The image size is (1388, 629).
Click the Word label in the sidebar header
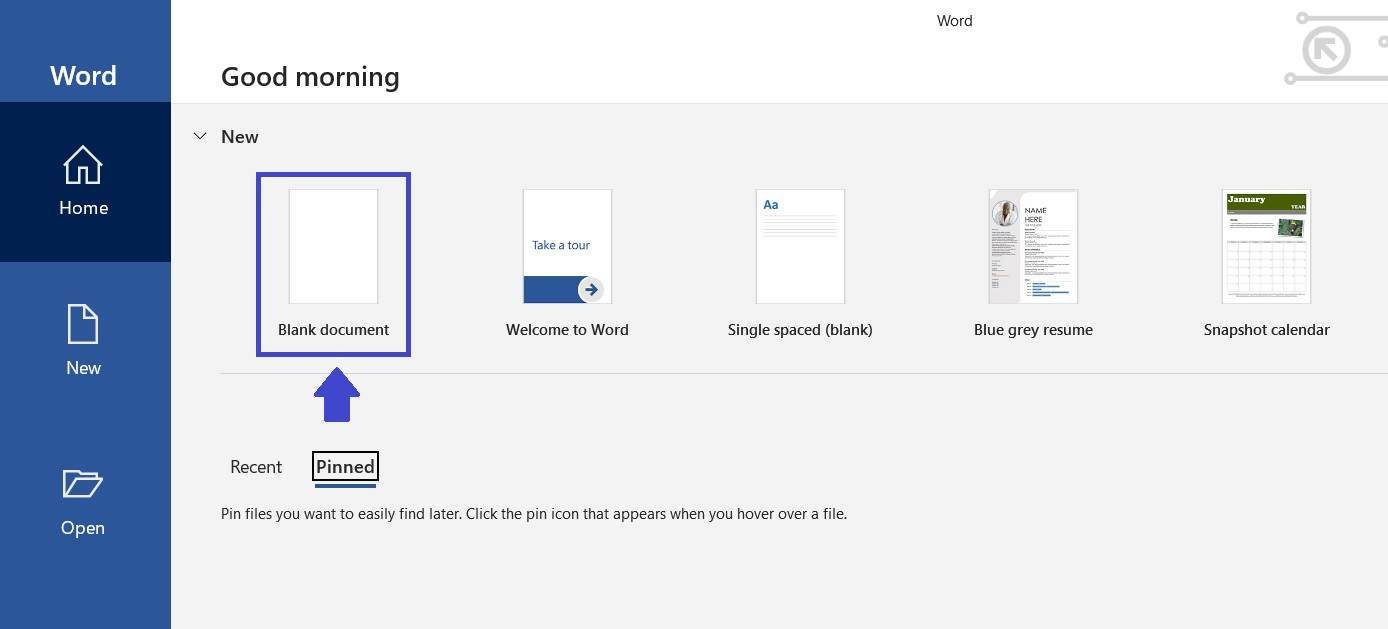click(x=83, y=75)
